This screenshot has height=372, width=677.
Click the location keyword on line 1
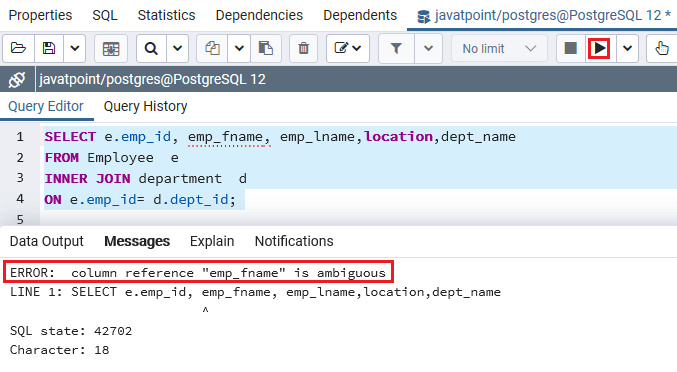[x=399, y=137]
